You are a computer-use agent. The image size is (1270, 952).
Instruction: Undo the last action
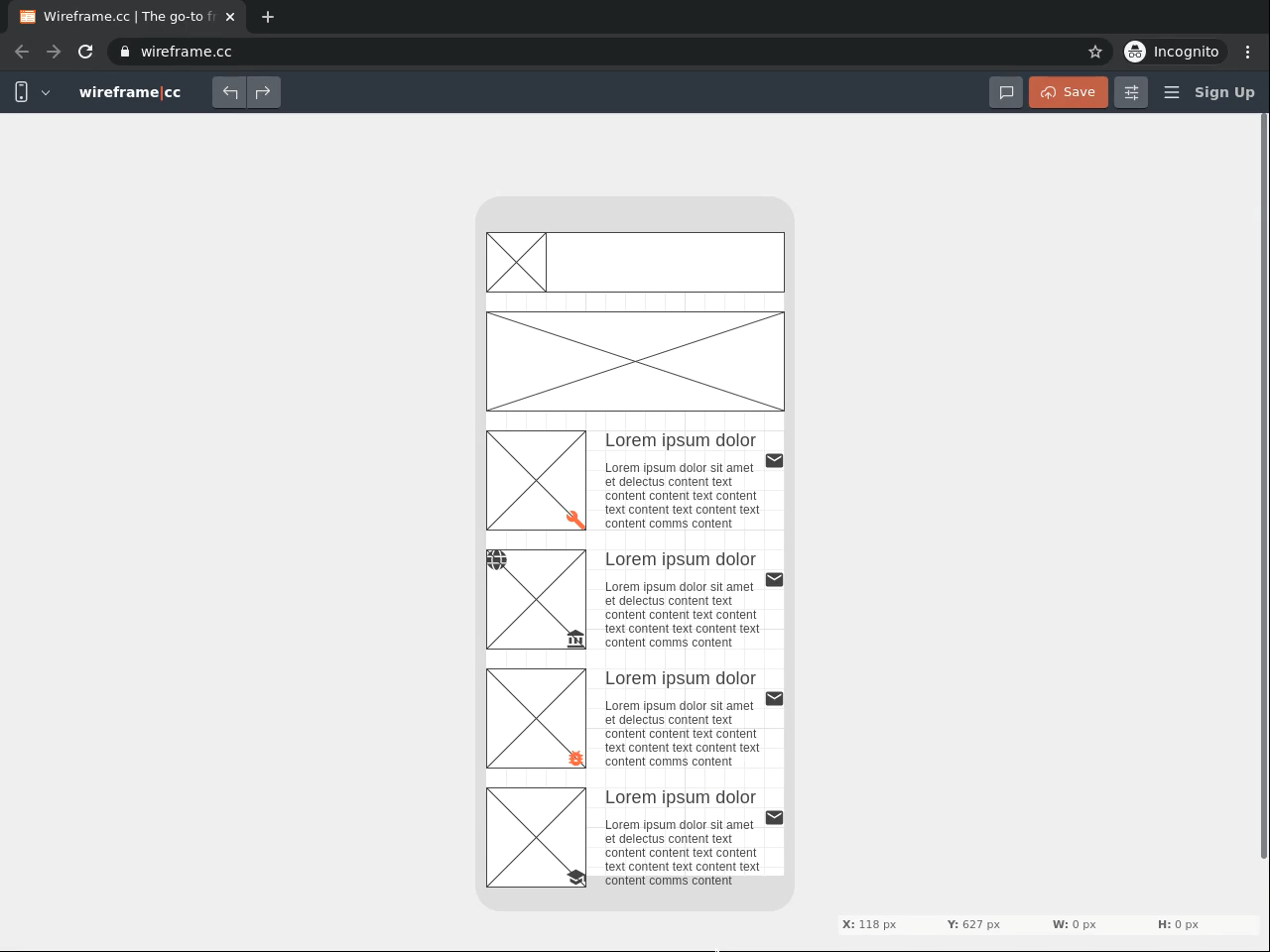click(229, 92)
